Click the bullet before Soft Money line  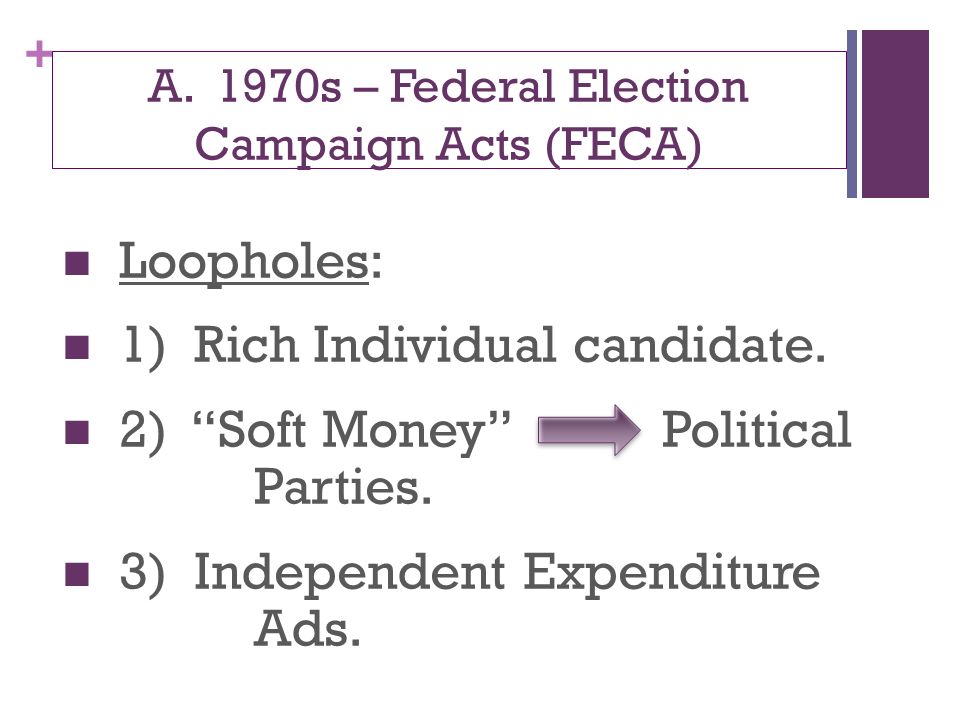[x=77, y=431]
